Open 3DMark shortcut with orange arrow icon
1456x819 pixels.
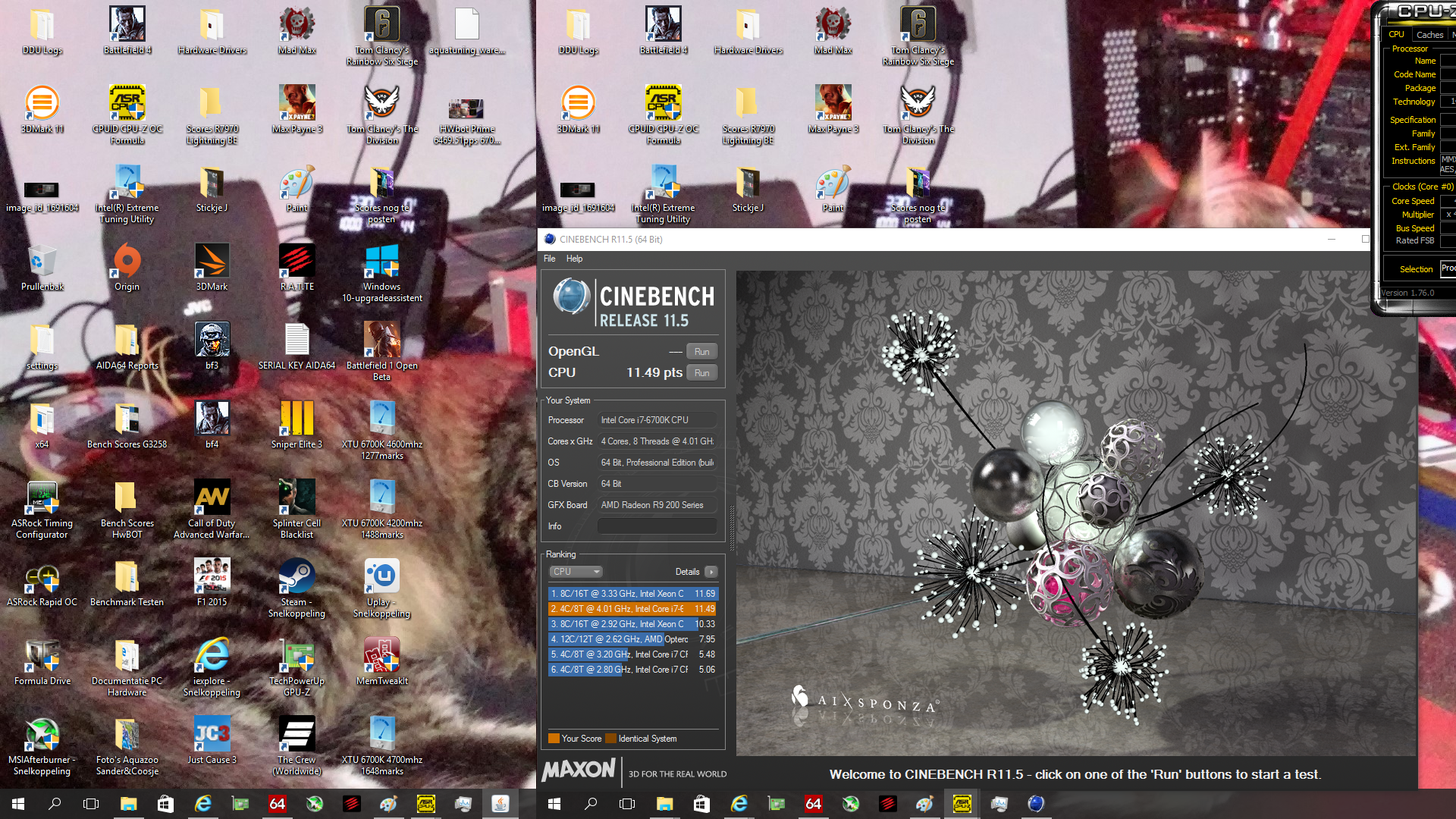[x=212, y=267]
